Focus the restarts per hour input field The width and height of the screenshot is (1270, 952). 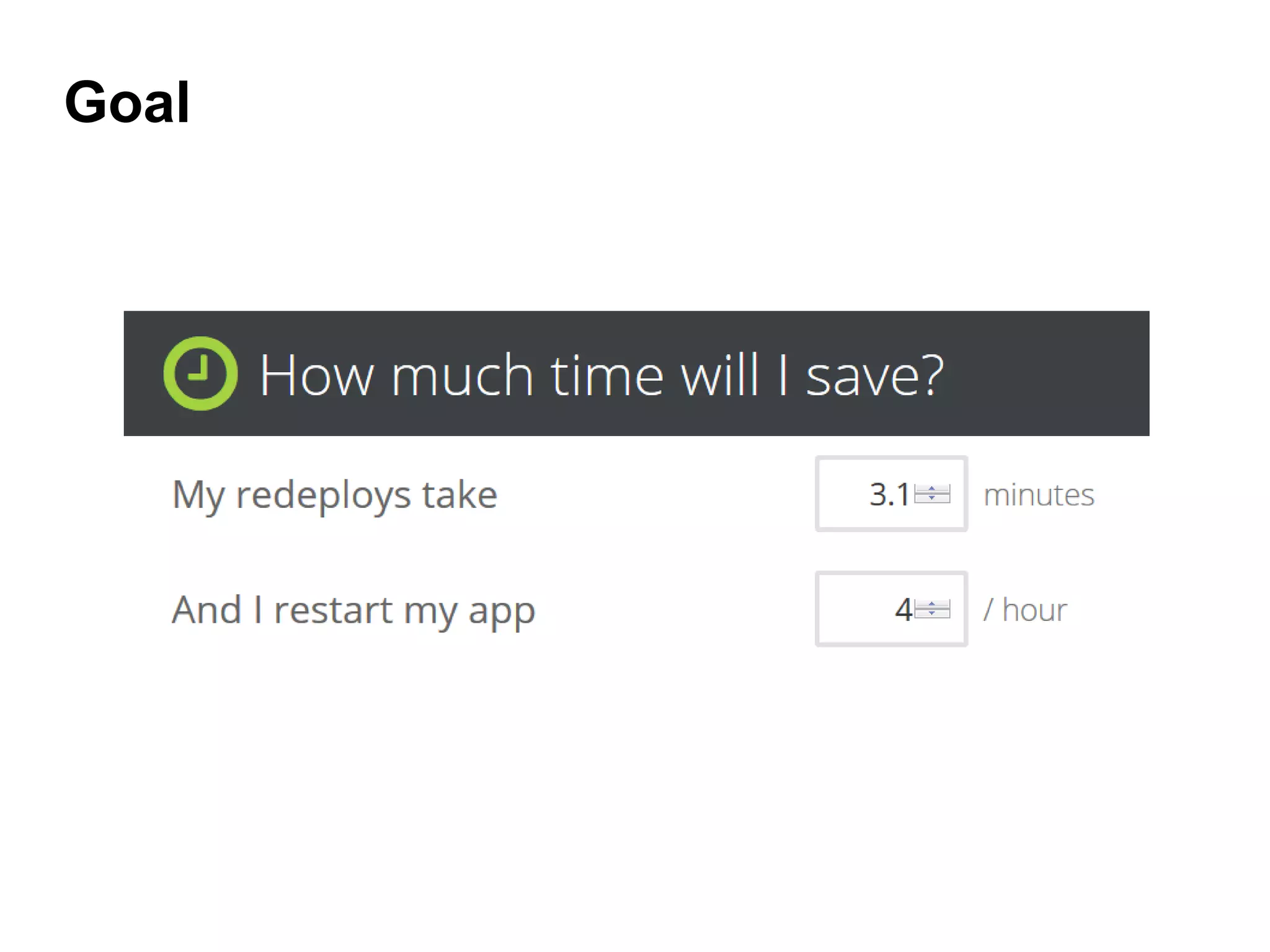(856, 609)
